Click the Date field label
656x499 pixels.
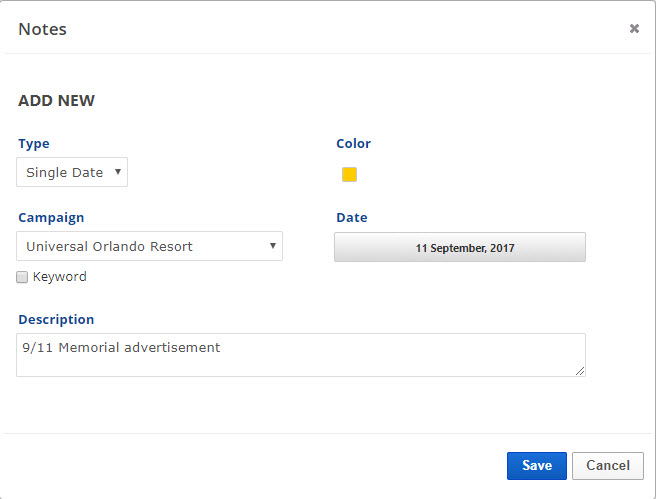(351, 217)
